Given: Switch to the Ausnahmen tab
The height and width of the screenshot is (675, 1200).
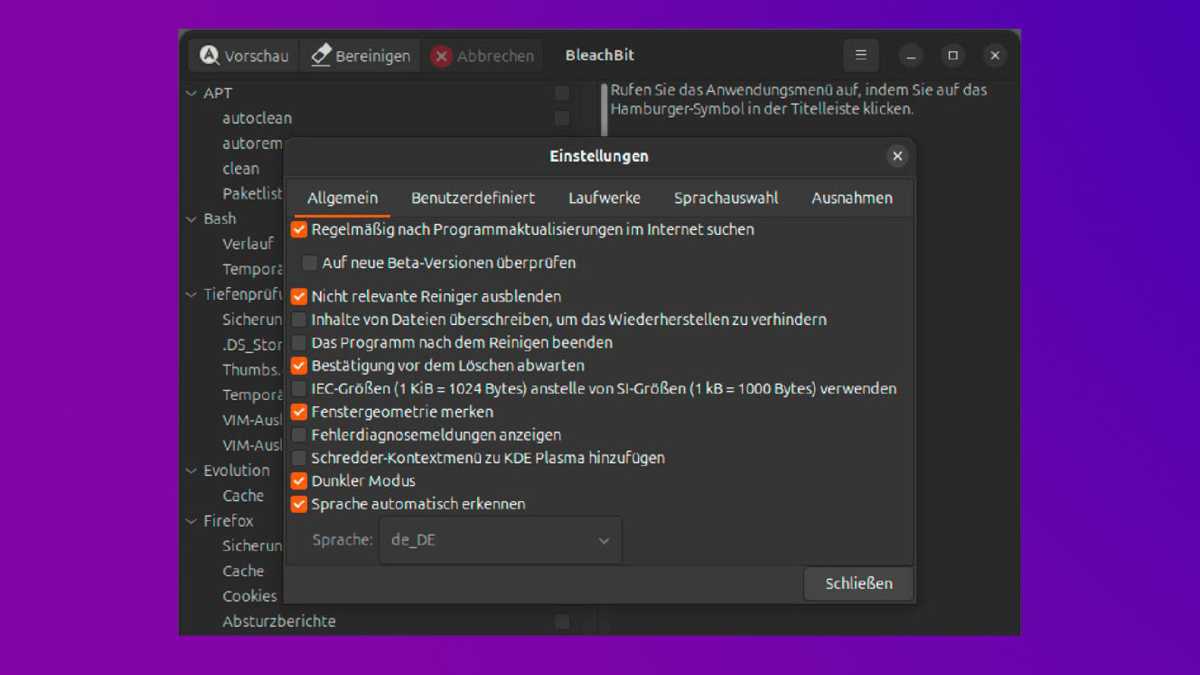Looking at the screenshot, I should [852, 198].
